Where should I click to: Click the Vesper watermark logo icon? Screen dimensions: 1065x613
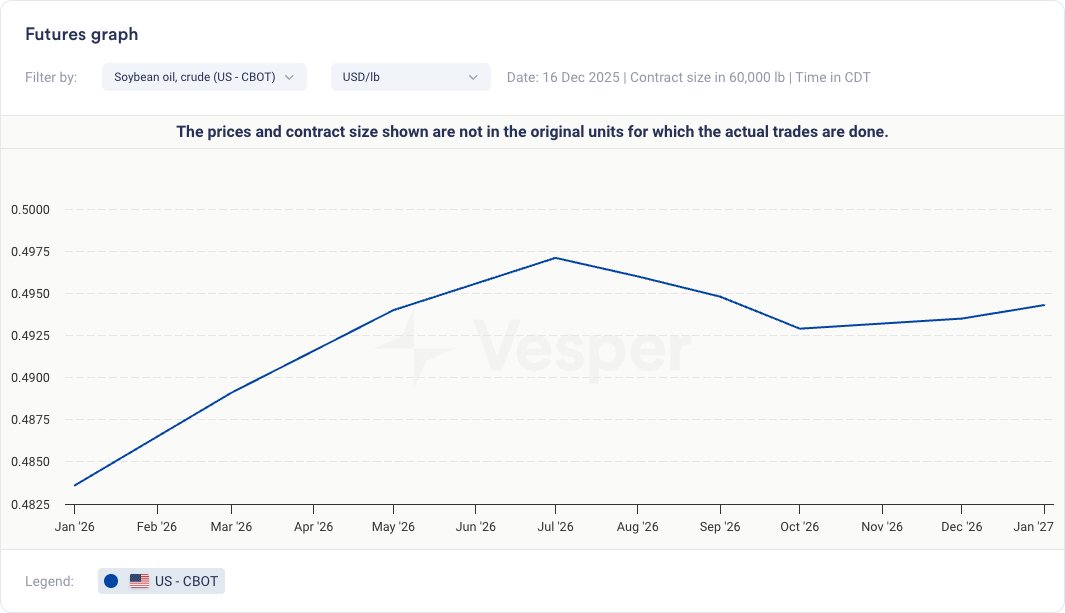click(412, 349)
